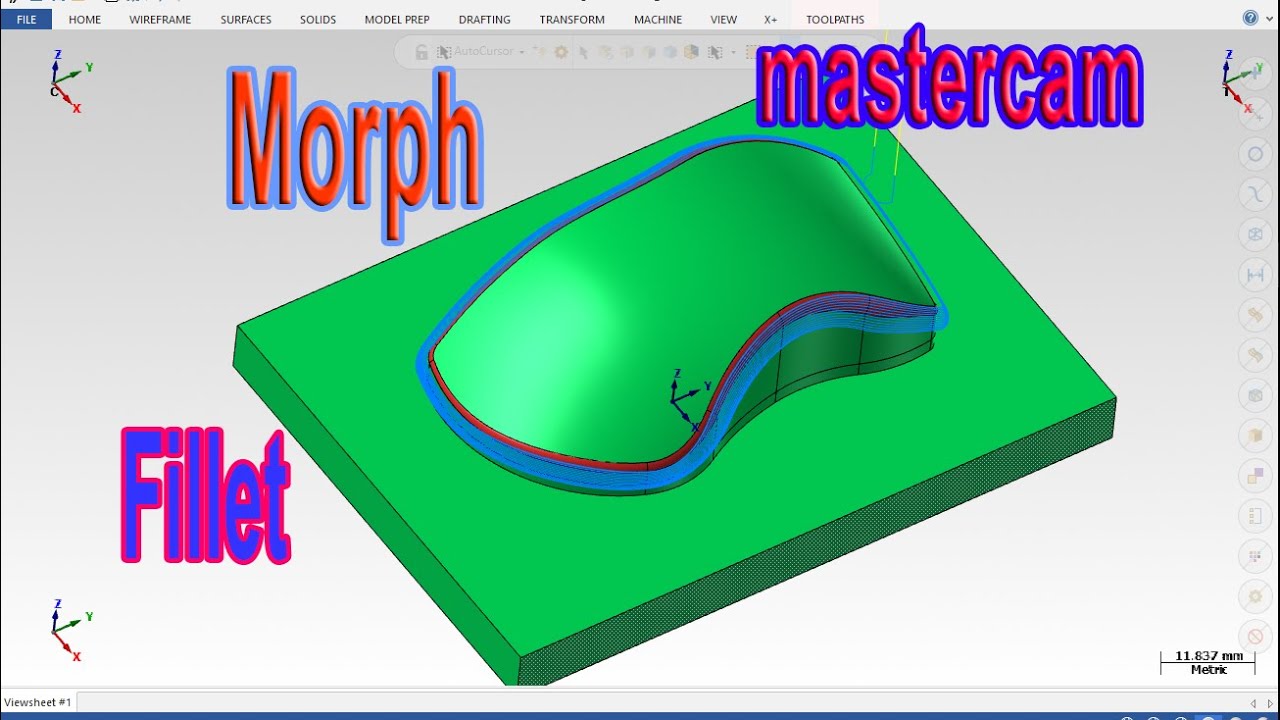The image size is (1280, 720).
Task: Open the SOLIDS ribbon tab
Action: pyautogui.click(x=318, y=19)
